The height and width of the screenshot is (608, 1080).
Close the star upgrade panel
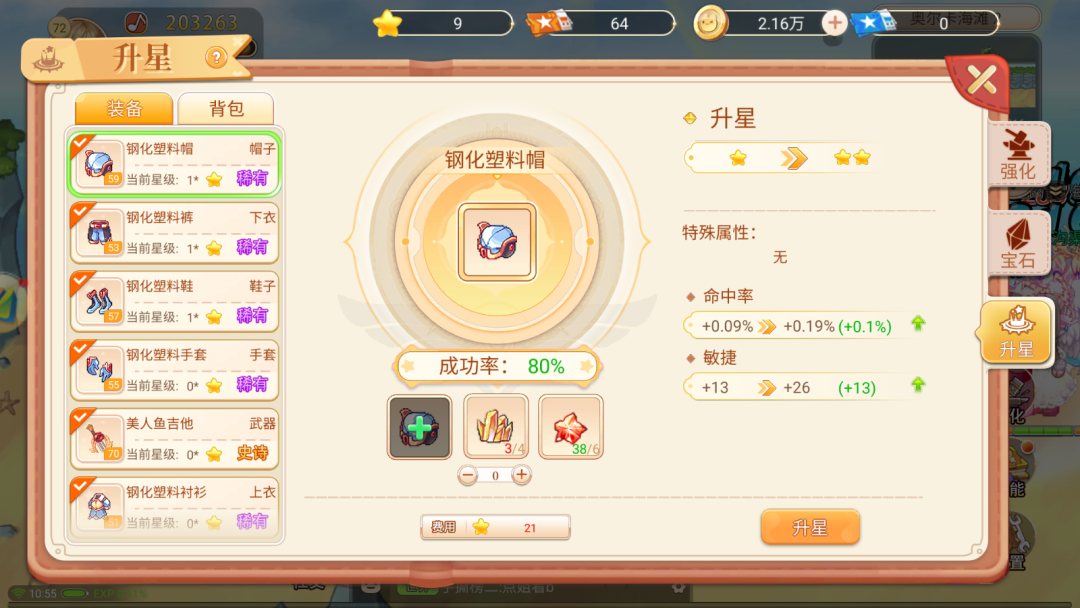pos(981,81)
